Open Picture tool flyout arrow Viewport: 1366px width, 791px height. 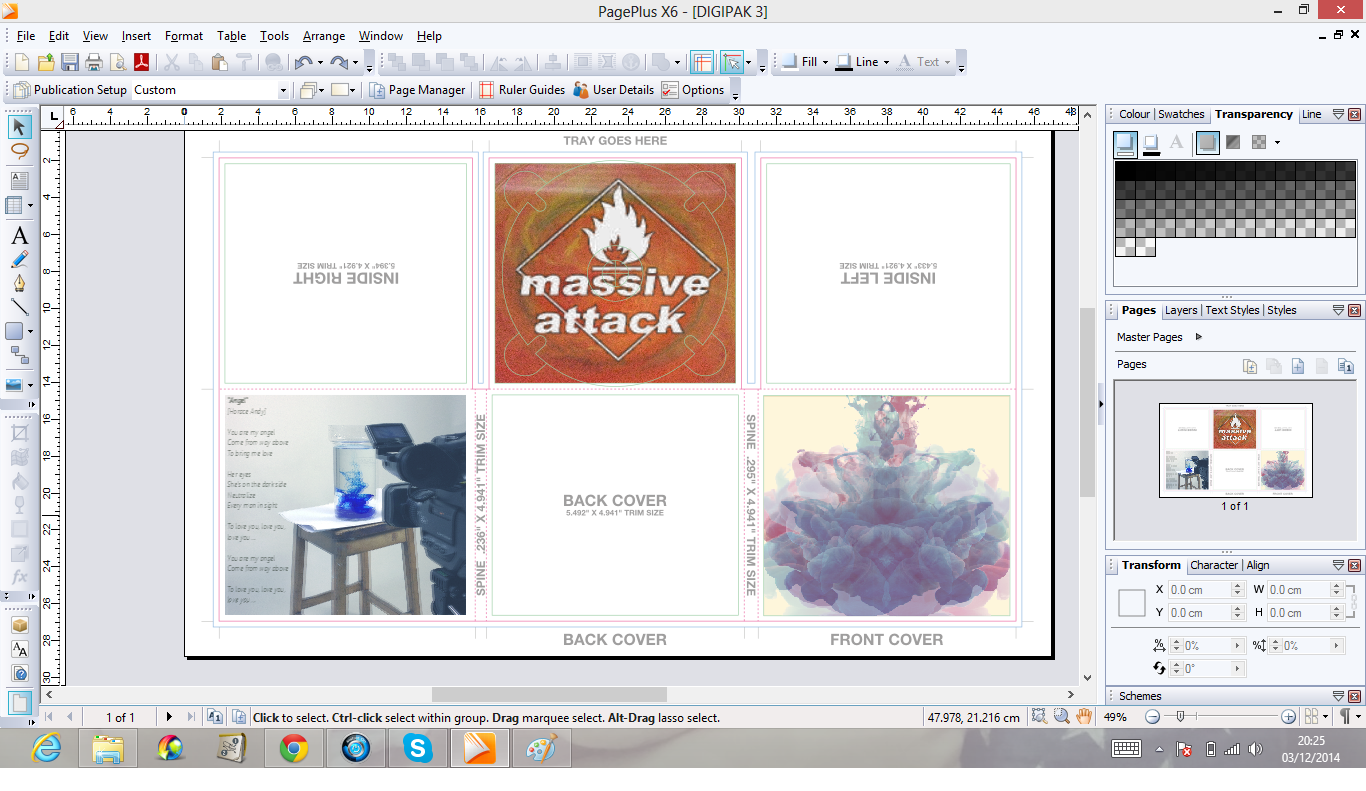point(30,385)
